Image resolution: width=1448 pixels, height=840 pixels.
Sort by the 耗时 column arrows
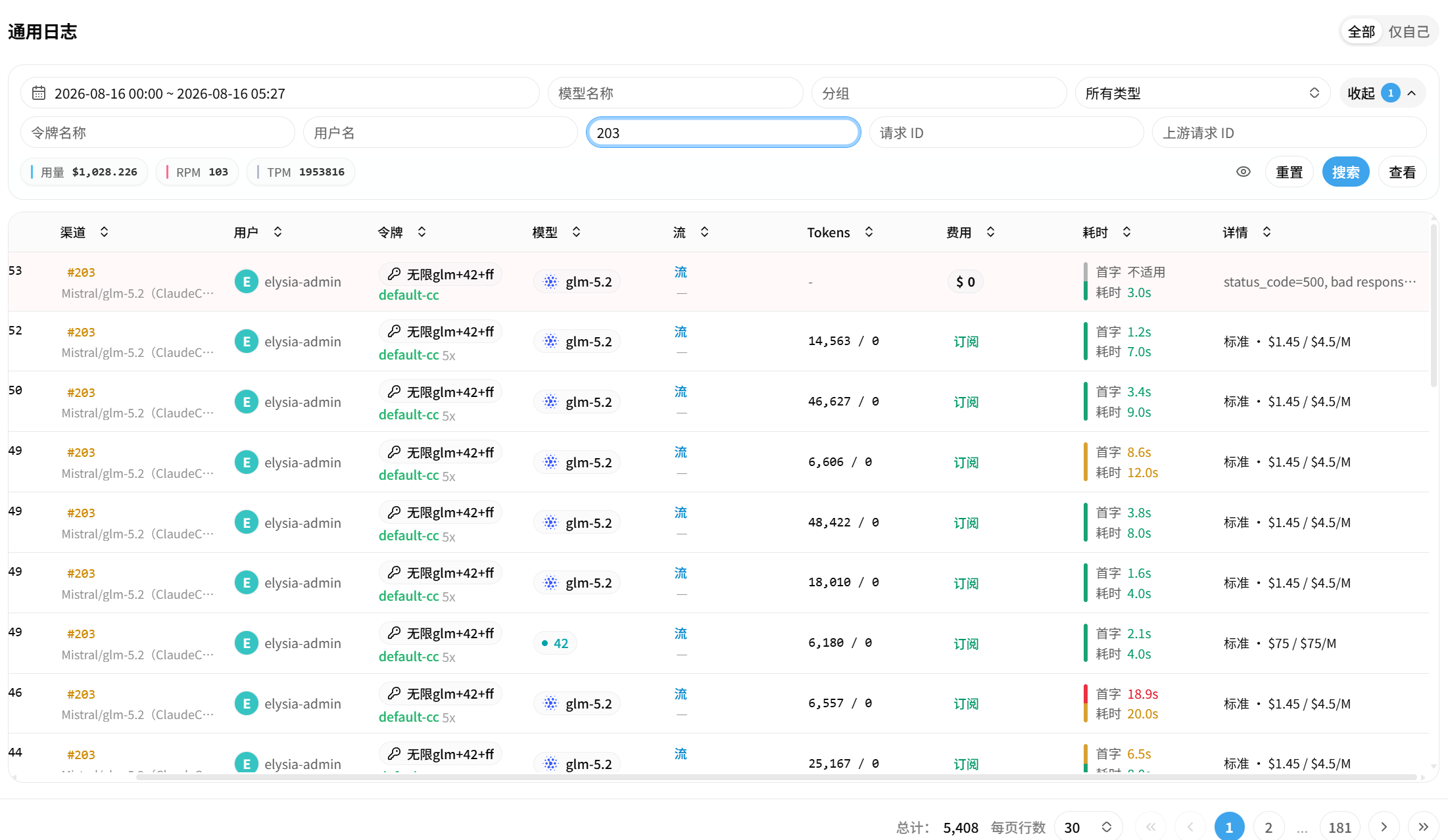1126,232
